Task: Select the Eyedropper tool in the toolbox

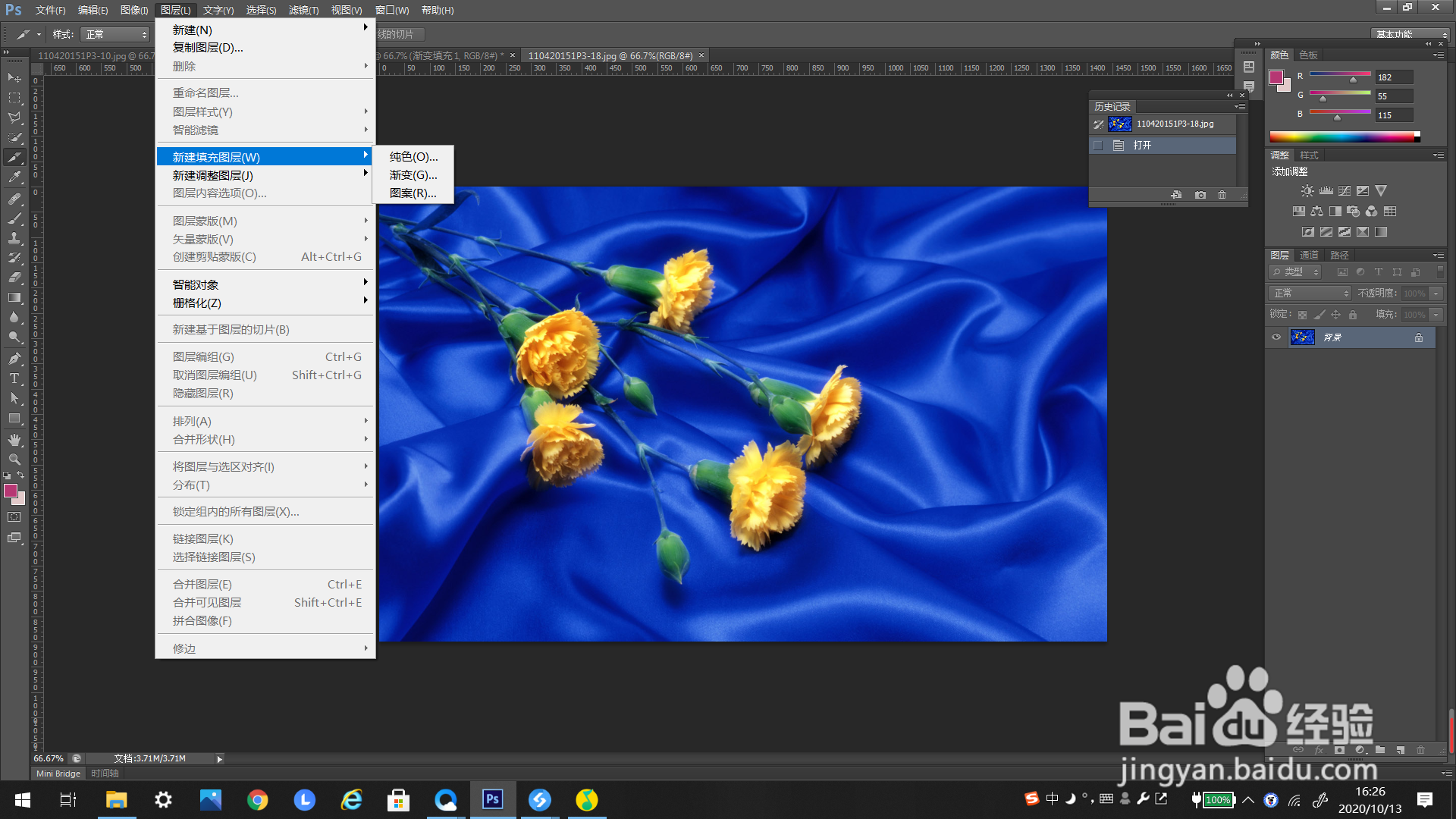Action: [14, 177]
